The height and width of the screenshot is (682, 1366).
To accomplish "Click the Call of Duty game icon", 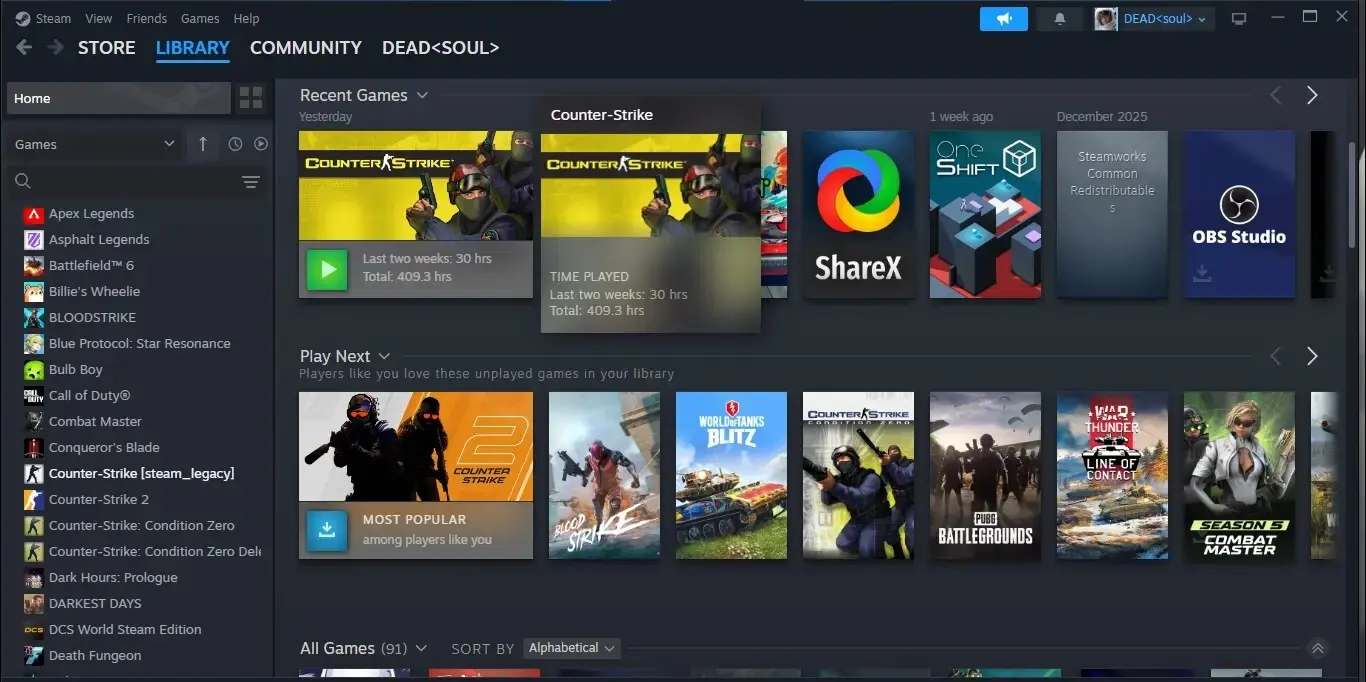I will 34,396.
